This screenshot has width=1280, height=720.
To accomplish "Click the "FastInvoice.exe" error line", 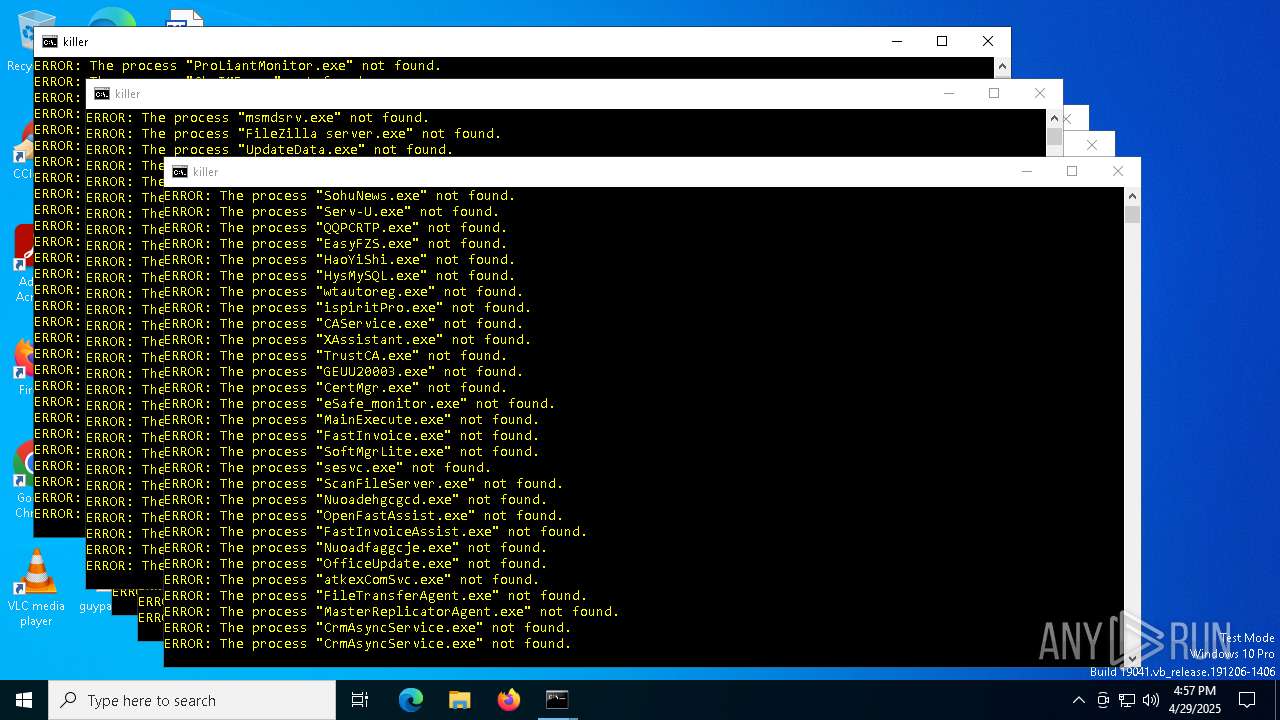I will click(352, 436).
